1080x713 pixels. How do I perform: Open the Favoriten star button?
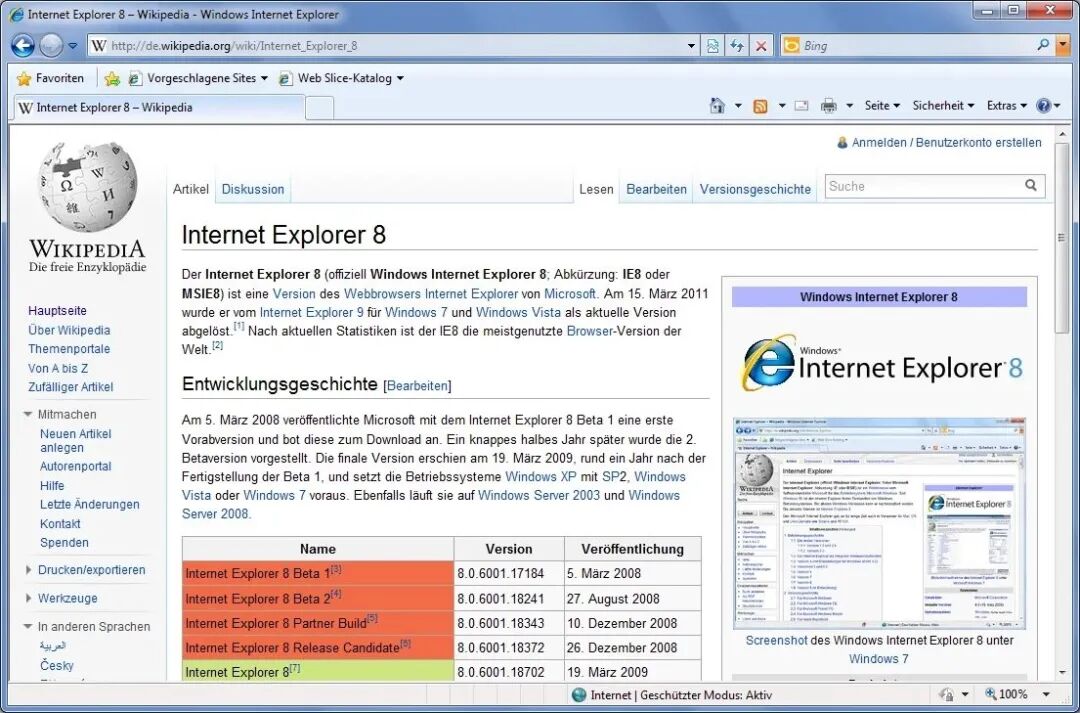tap(50, 79)
